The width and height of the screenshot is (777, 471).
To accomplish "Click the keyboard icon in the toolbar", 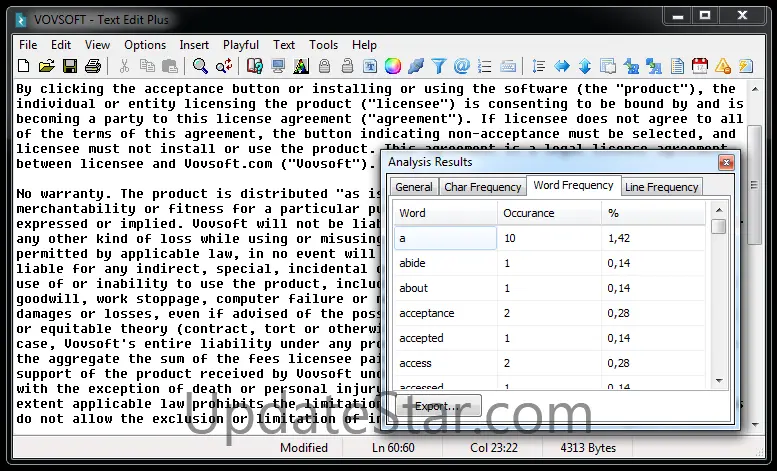I will click(x=508, y=65).
